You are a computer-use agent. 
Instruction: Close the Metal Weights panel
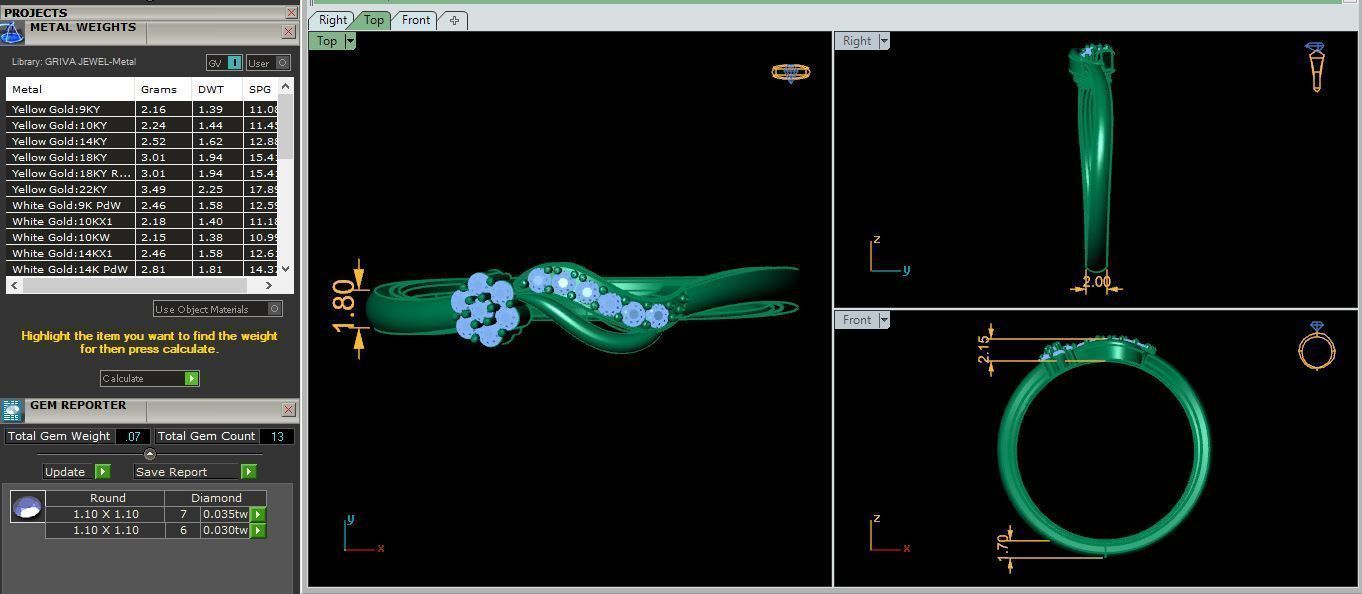coord(288,32)
